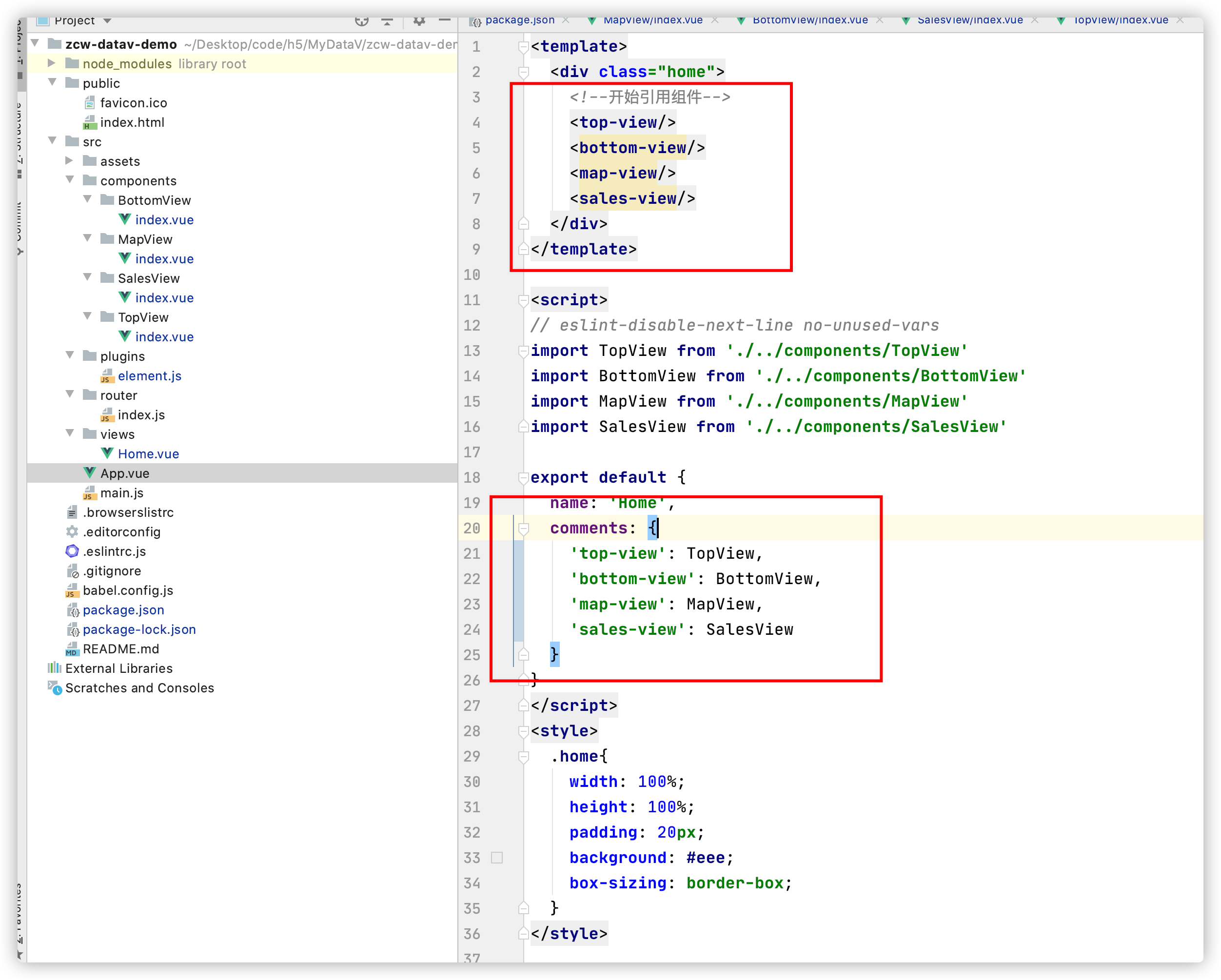This screenshot has width=1221, height=980.
Task: Open Home.vue in the views folder
Action: point(148,453)
